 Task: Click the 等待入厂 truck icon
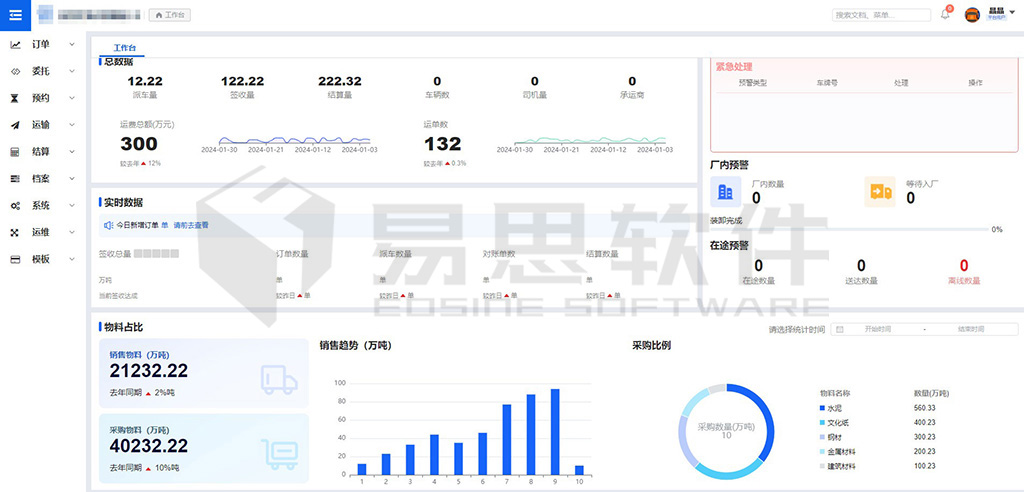pos(880,192)
